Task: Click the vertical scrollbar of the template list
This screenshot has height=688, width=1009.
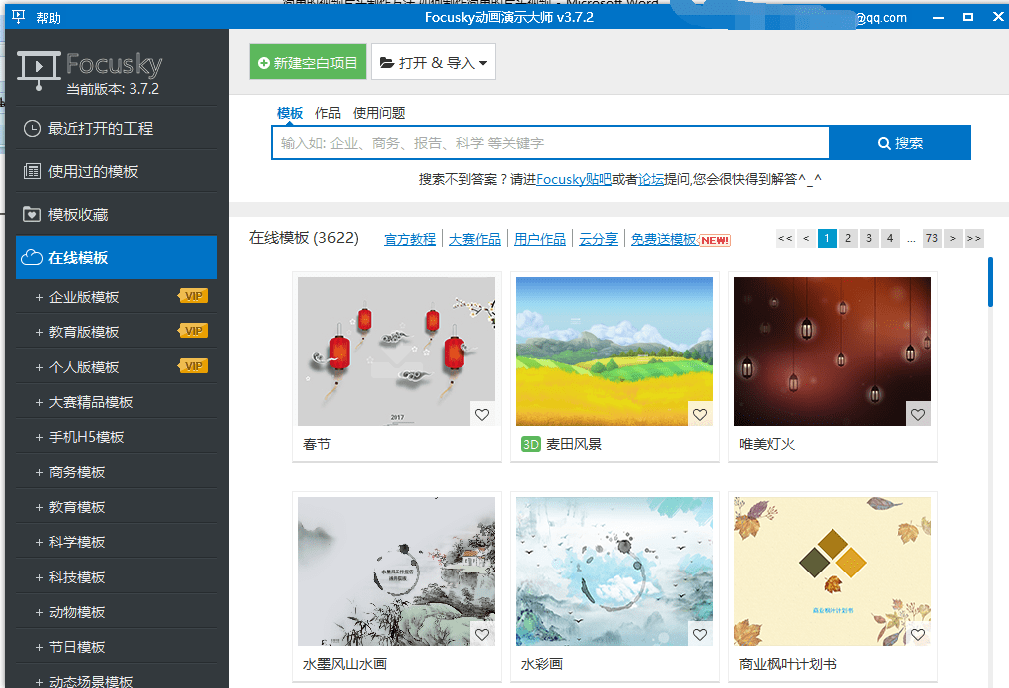Action: tap(990, 282)
